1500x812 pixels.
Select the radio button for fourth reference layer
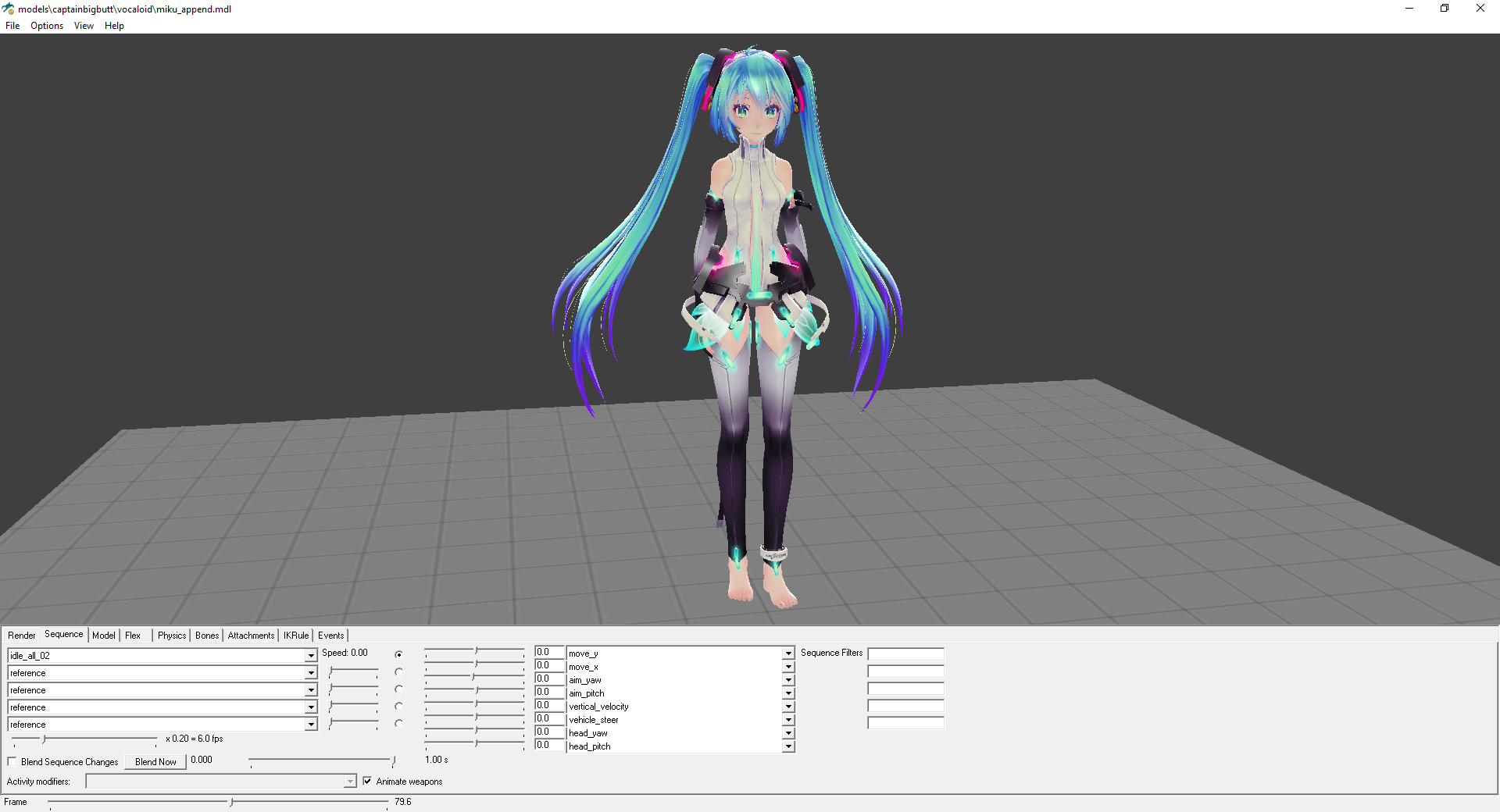click(398, 723)
